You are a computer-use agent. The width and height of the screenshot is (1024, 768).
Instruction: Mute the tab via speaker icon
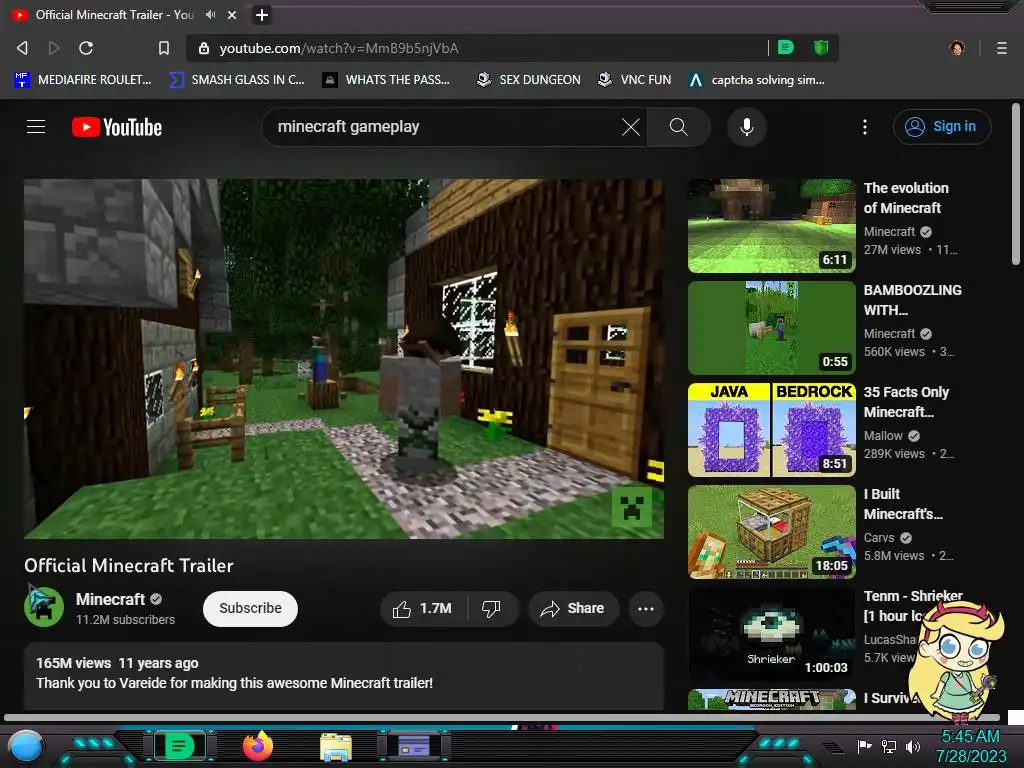point(210,14)
